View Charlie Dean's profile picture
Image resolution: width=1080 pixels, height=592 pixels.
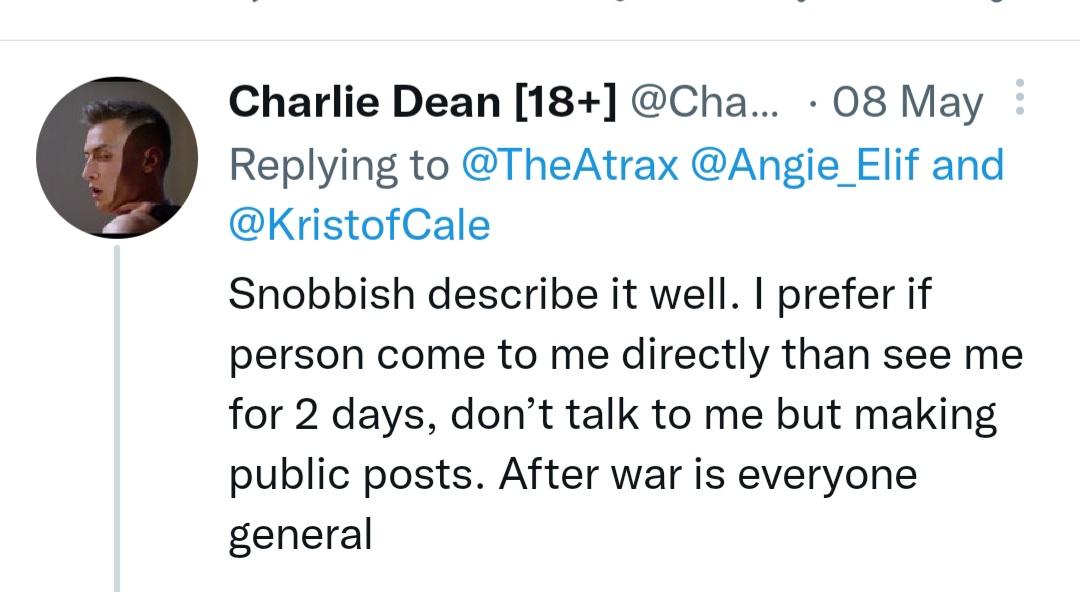(116, 157)
